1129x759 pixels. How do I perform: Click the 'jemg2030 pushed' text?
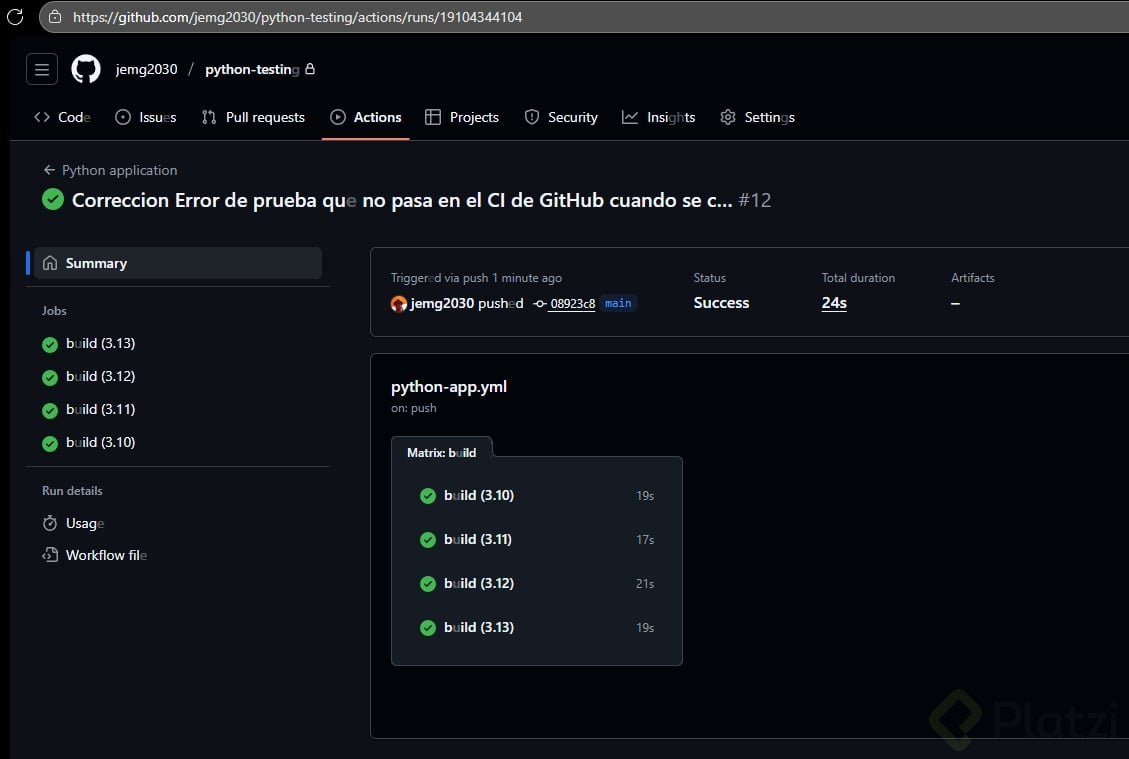pyautogui.click(x=467, y=303)
